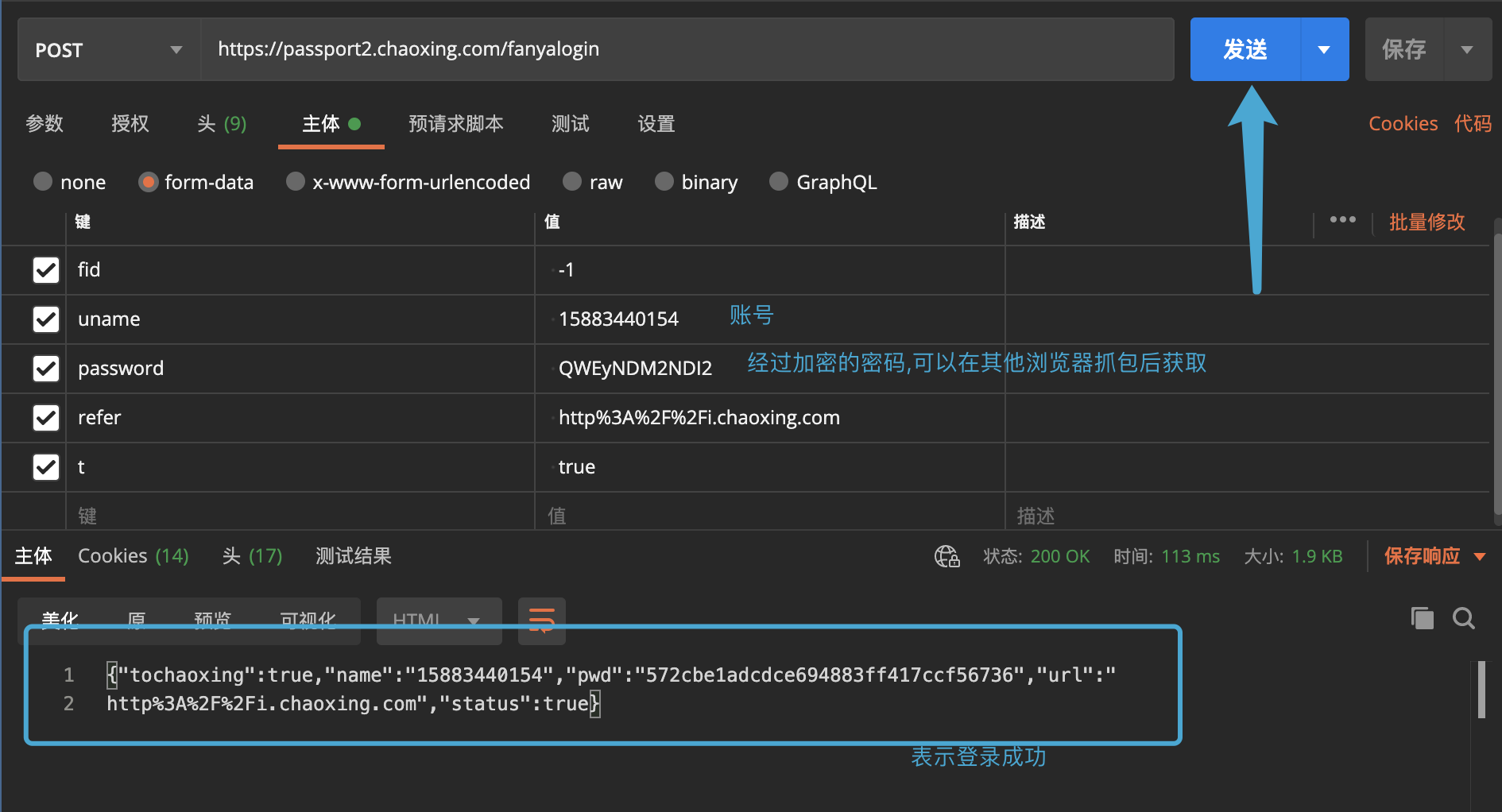Click the uname key cell
This screenshot has height=812, width=1502.
pyautogui.click(x=300, y=319)
